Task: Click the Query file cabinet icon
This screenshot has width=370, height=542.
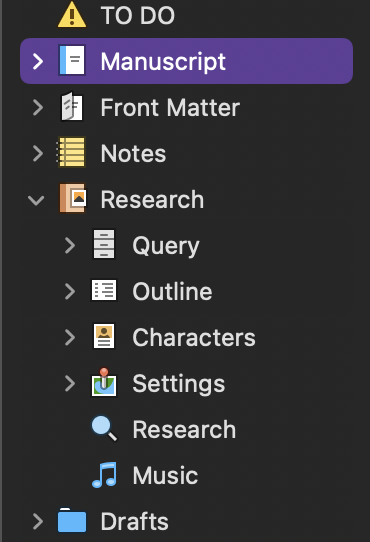Action: coord(104,244)
